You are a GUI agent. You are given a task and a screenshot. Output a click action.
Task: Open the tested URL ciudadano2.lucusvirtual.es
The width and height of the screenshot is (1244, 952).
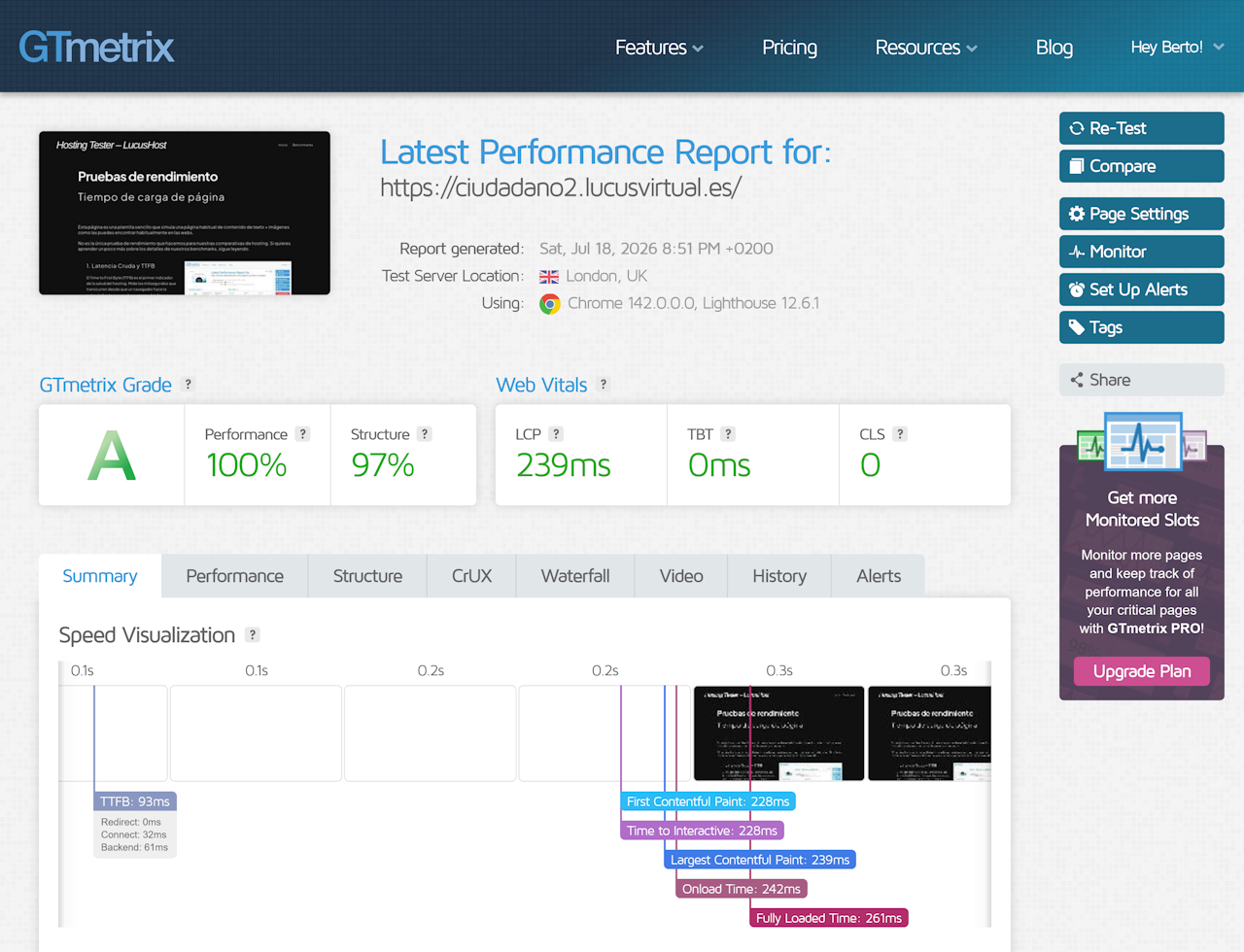point(561,187)
